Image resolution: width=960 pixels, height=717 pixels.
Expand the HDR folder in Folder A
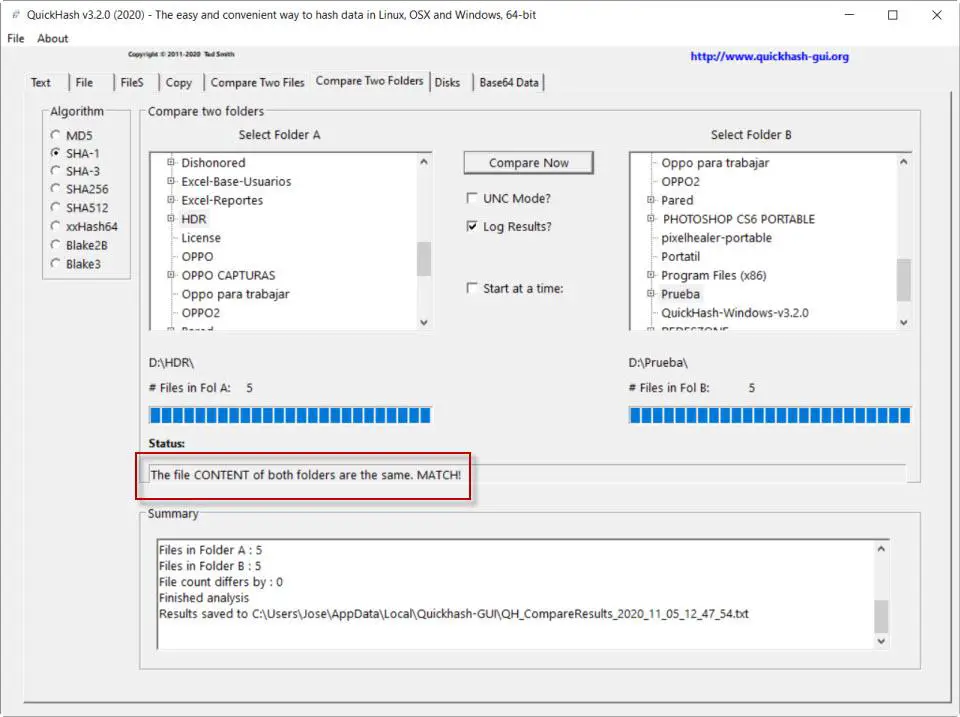(x=171, y=219)
